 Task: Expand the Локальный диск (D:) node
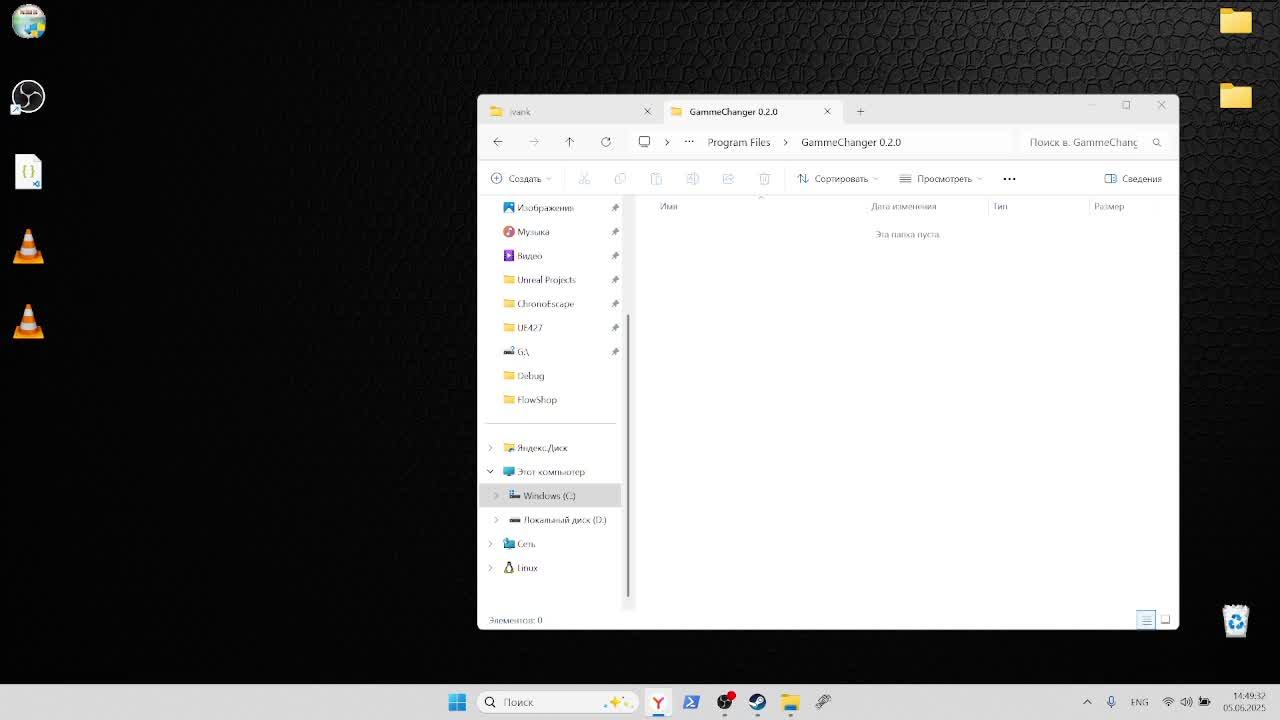pyautogui.click(x=496, y=520)
